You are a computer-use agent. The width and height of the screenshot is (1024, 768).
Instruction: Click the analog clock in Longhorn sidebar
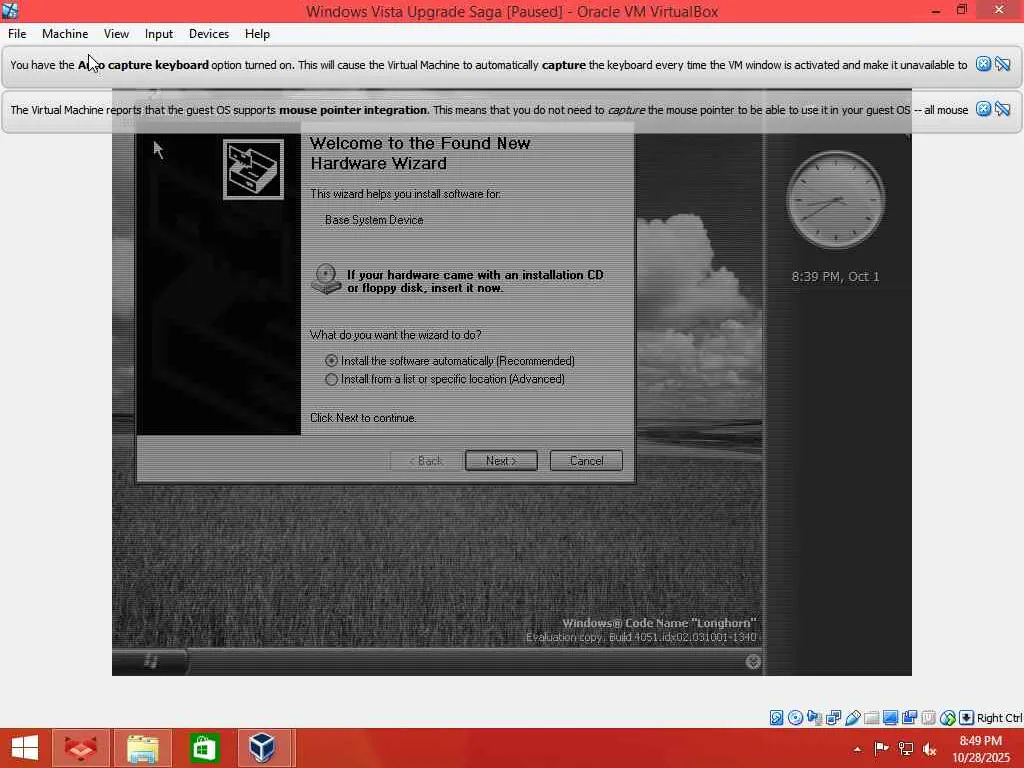pos(835,199)
